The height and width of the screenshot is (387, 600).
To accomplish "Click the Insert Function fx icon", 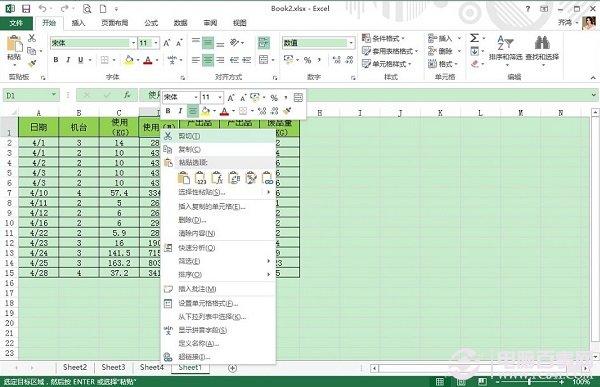I will click(x=127, y=95).
